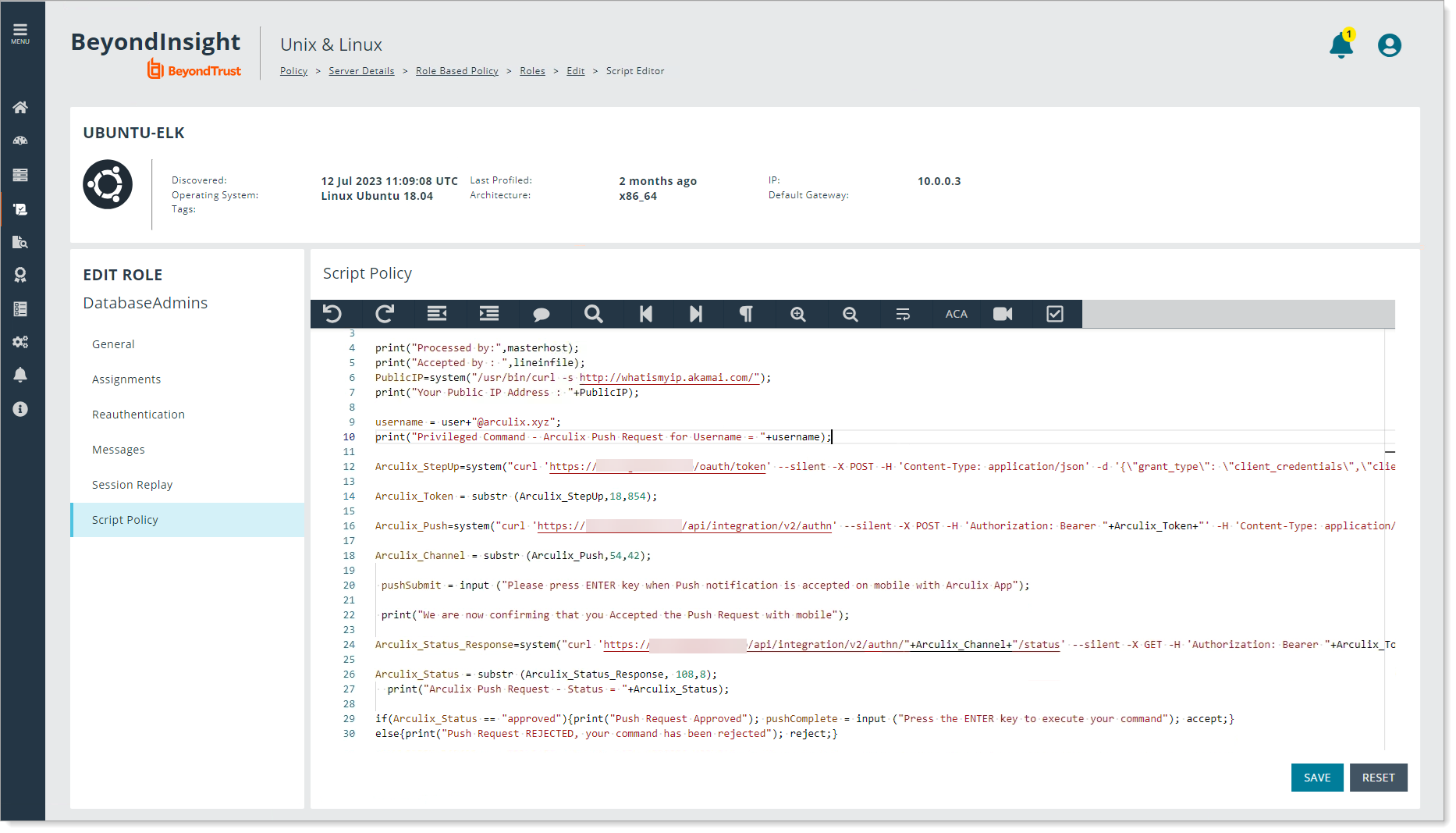Open the server assets sidebar icon
The width and height of the screenshot is (1456, 833).
pyautogui.click(x=20, y=175)
